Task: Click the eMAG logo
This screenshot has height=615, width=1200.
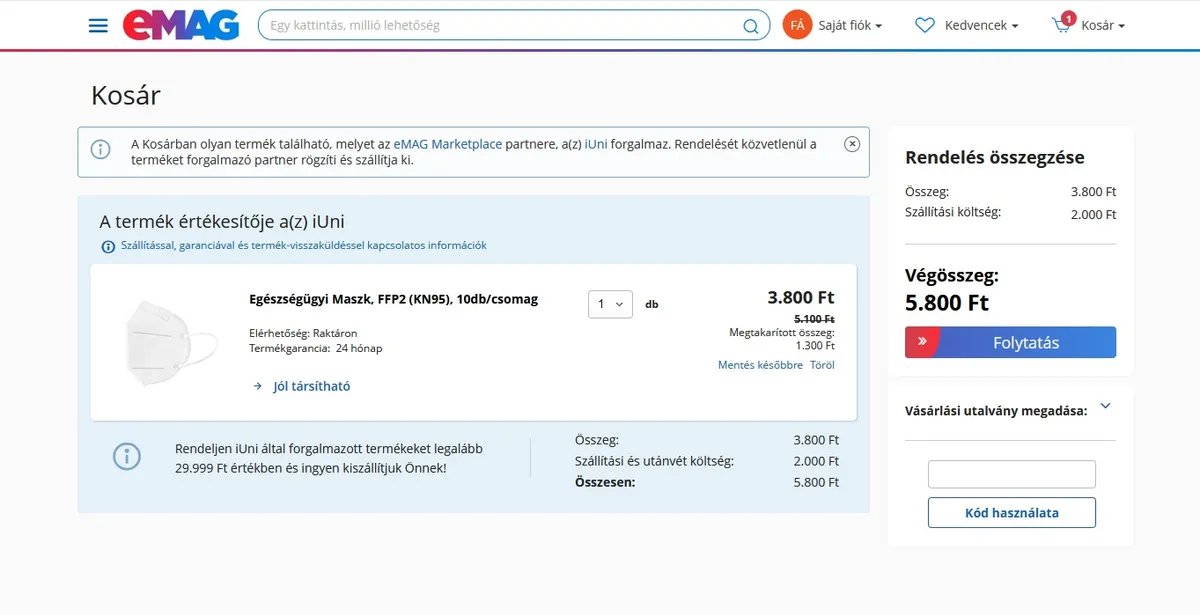Action: click(x=181, y=25)
